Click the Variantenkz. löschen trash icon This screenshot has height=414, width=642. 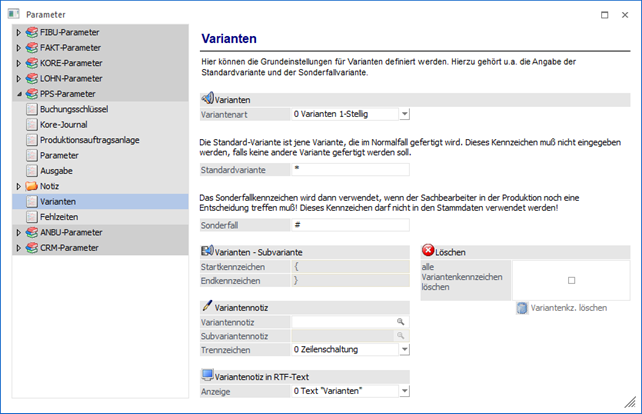522,308
